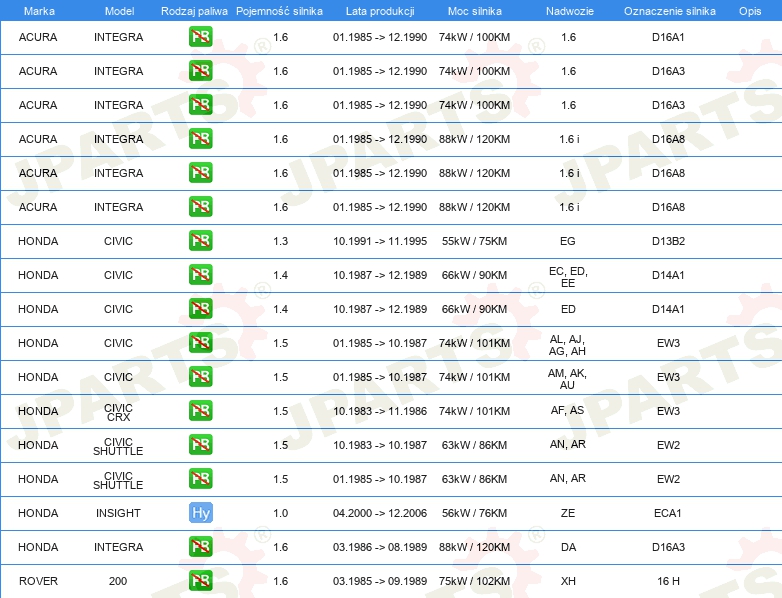The width and height of the screenshot is (782, 598).
Task: Click the INTEGRA model in the Honda DA row
Action: pos(118,547)
